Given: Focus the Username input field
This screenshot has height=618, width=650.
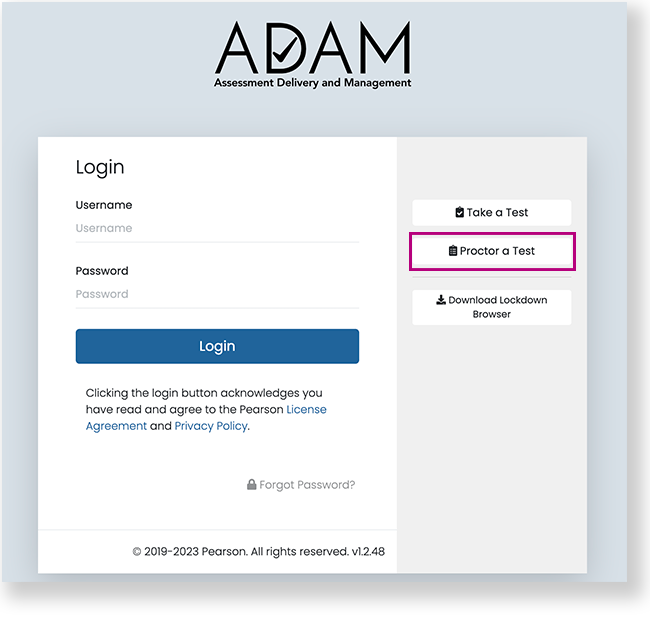Looking at the screenshot, I should (x=217, y=228).
